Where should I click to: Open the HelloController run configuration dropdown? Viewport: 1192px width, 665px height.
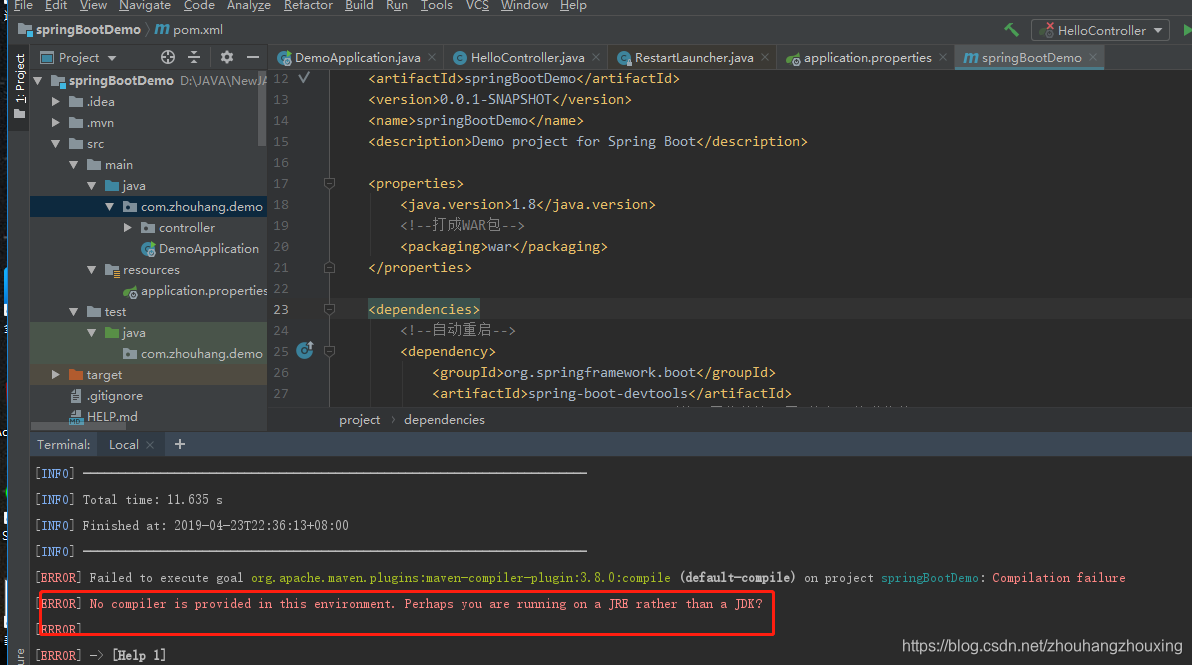pyautogui.click(x=1101, y=30)
